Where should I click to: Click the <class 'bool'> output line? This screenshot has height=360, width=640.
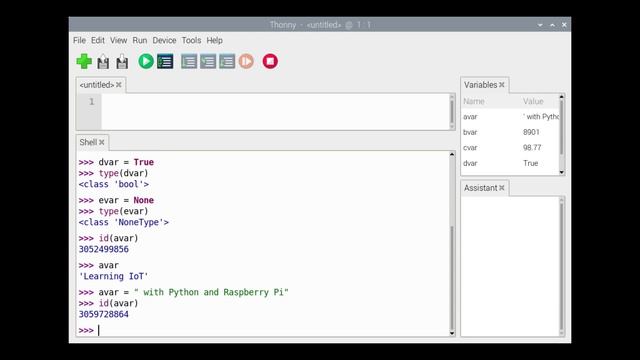(114, 184)
